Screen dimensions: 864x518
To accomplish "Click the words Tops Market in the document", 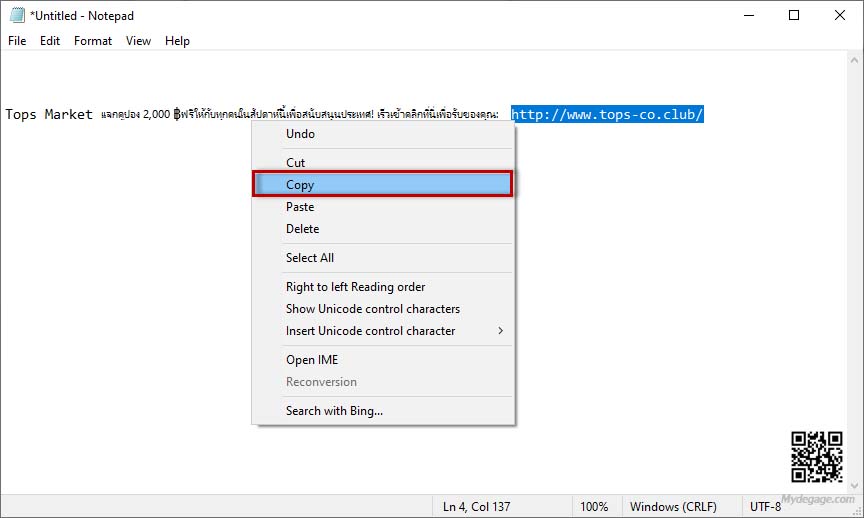I will click(49, 114).
